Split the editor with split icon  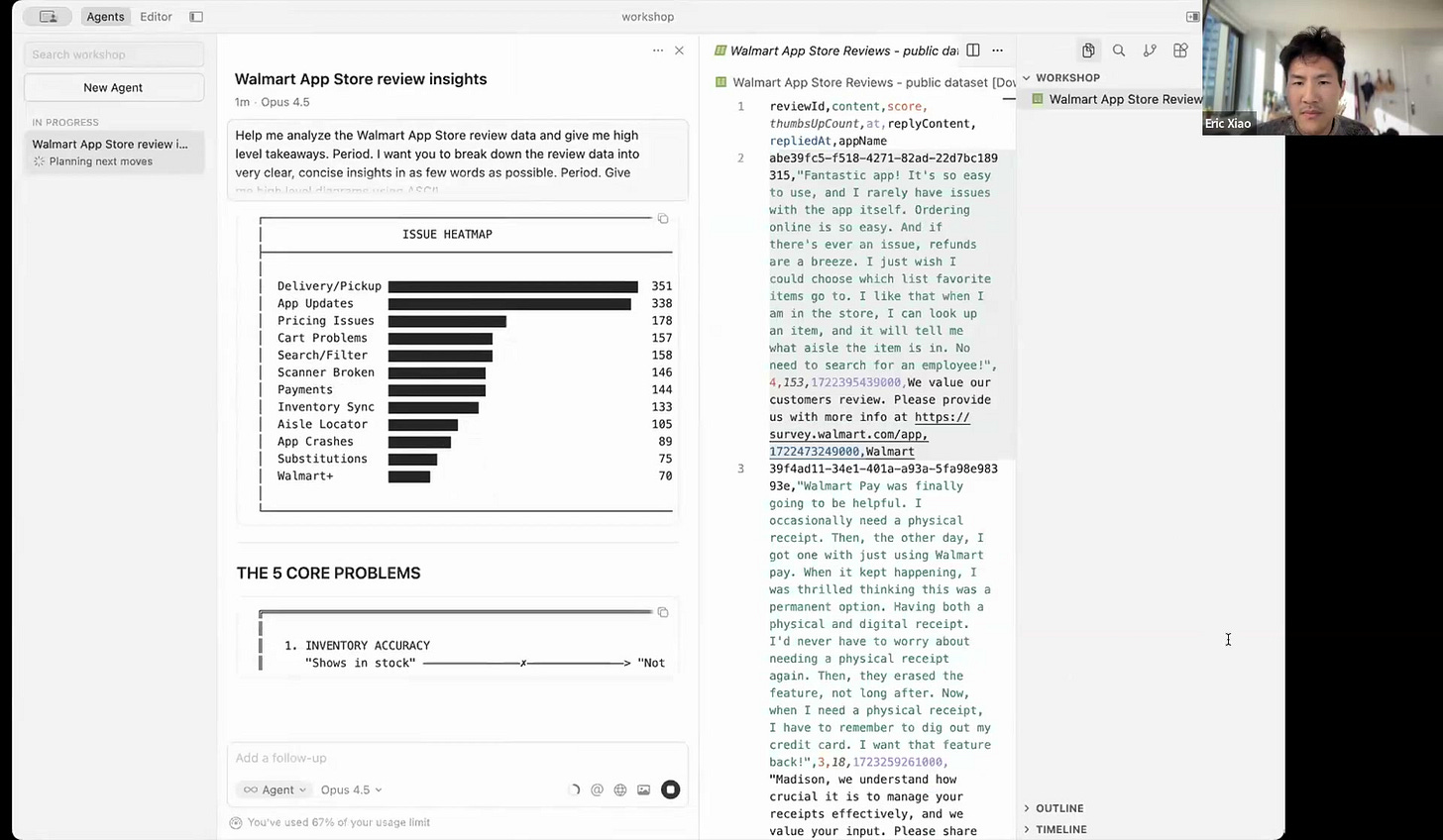point(973,51)
